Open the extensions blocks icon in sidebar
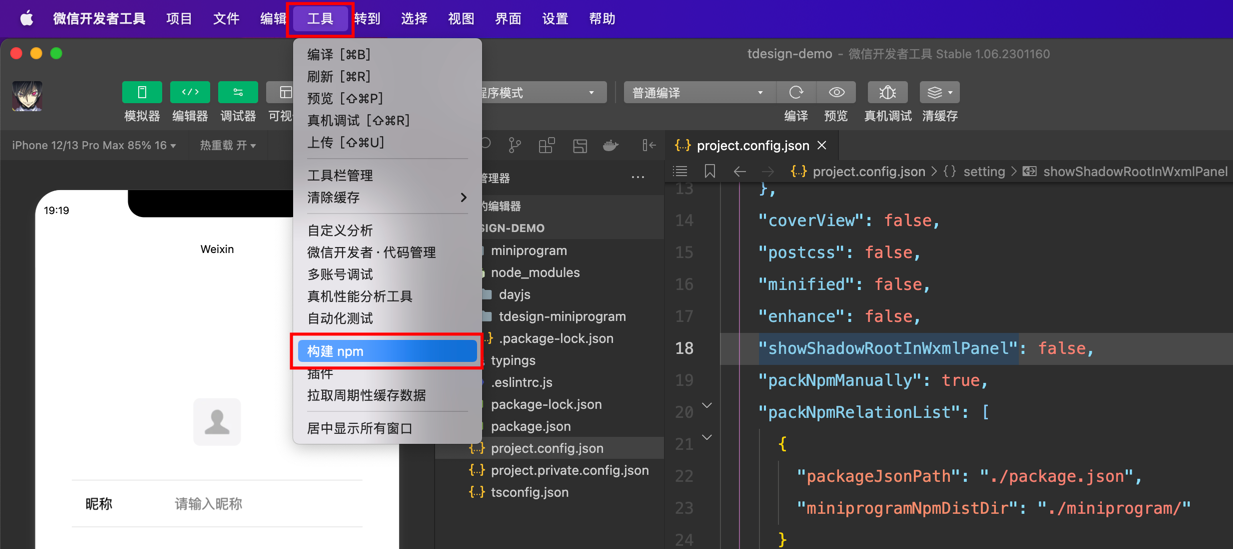Screen dimensions: 1233x549 [x=547, y=146]
